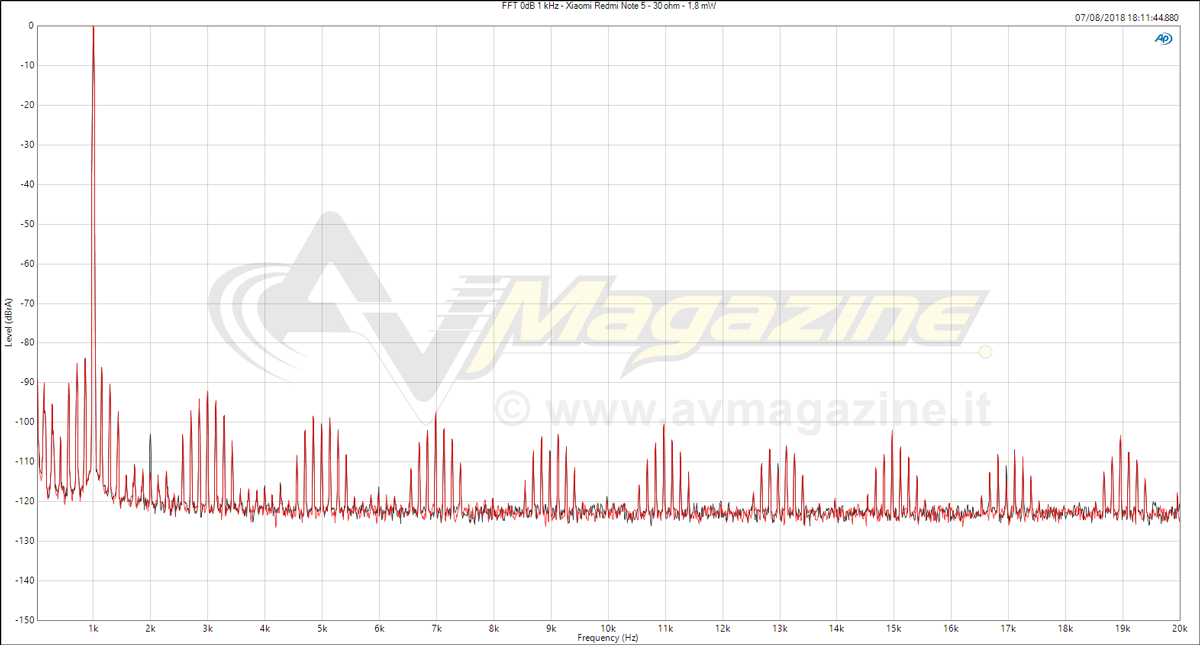Viewport: 1200px width, 645px height.
Task: Click the '5k' frequency axis tick label
Action: point(322,629)
